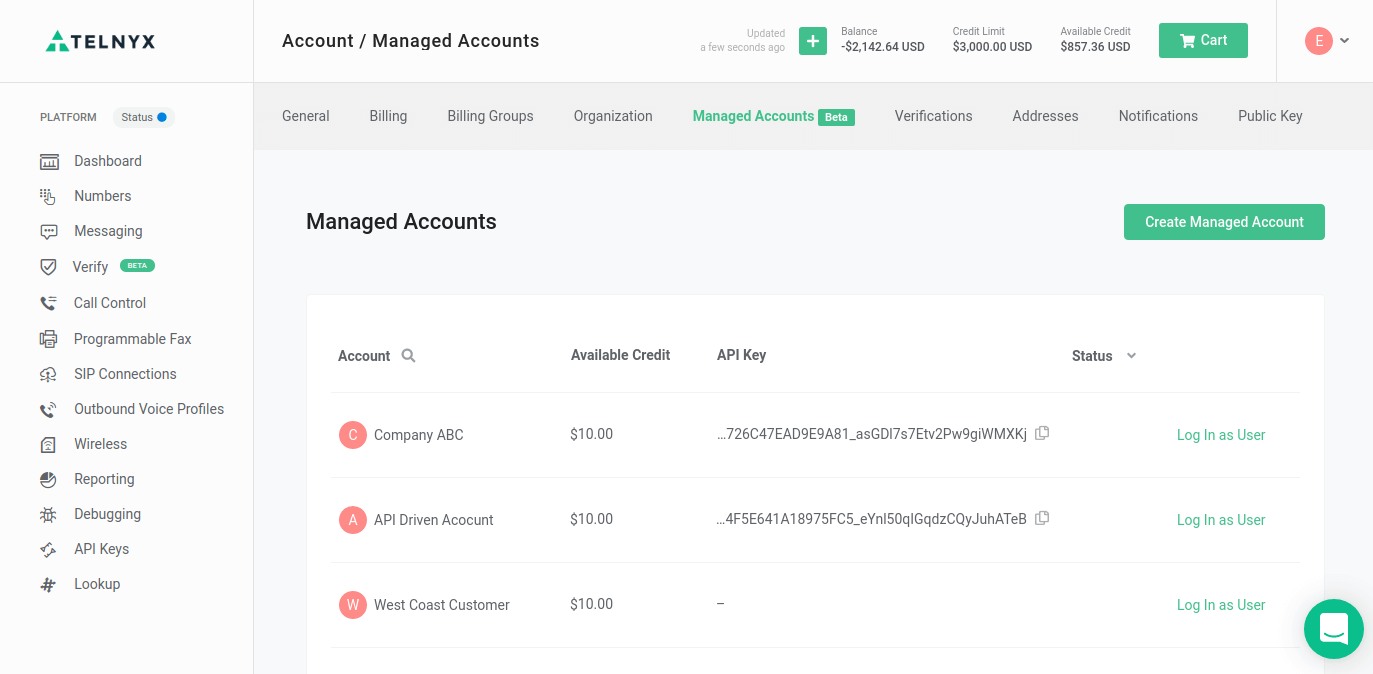
Task: Go to the Verifications tab
Action: click(933, 116)
